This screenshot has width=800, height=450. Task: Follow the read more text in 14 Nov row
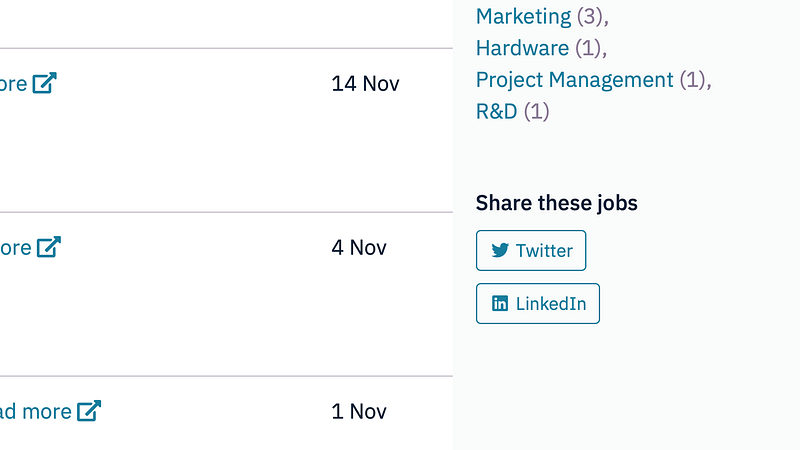coord(13,84)
